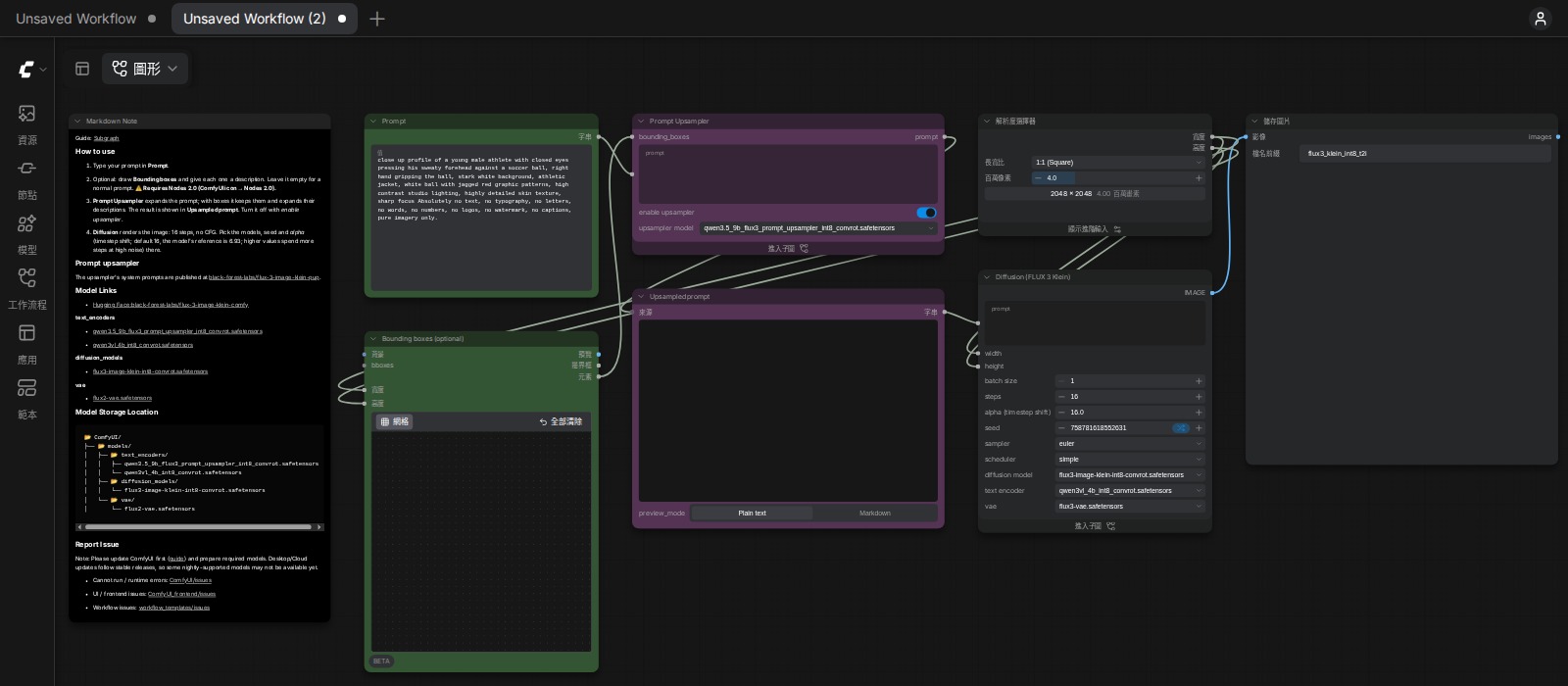1568x686 pixels.
Task: Collapse the Bounding boxes (optional) node
Action: [x=372, y=339]
